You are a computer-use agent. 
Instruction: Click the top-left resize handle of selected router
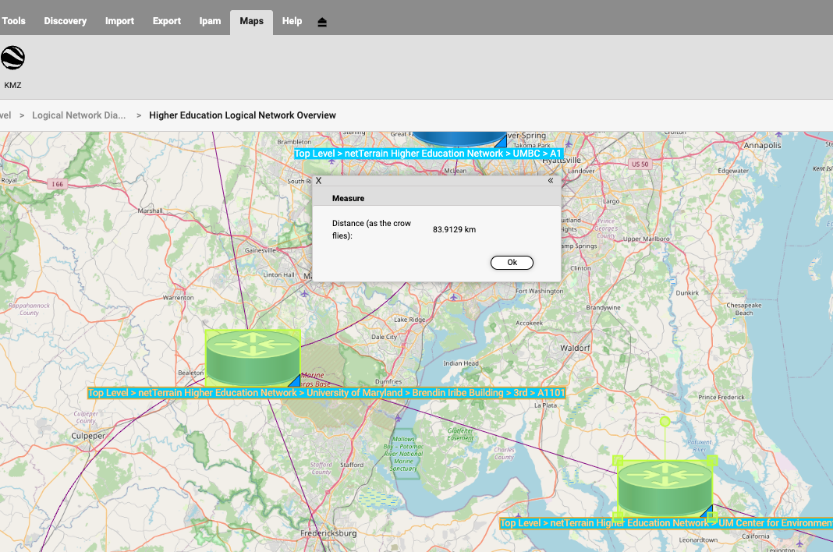[x=618, y=460]
